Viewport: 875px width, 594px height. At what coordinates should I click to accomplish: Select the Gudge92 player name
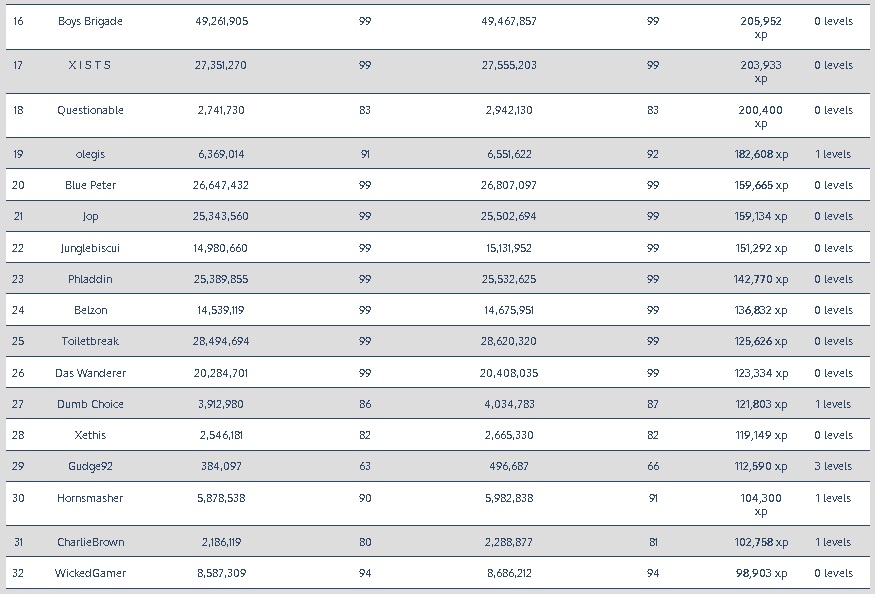point(90,466)
